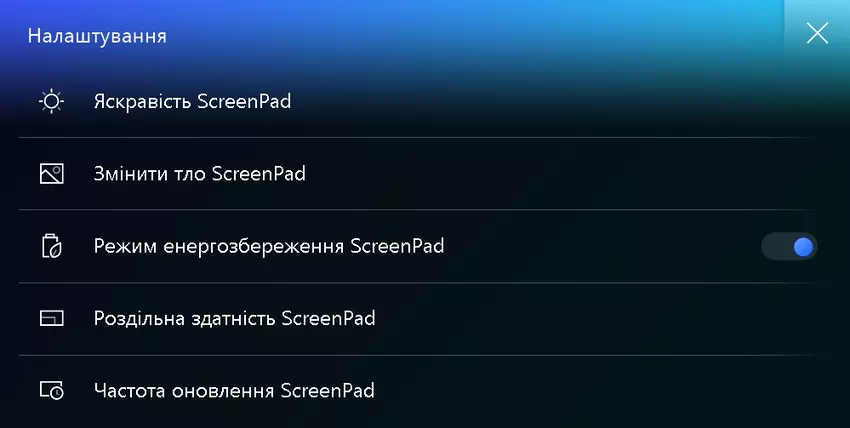This screenshot has height=428, width=850.
Task: Click the blue knob of the energy toggle
Action: tap(803, 247)
